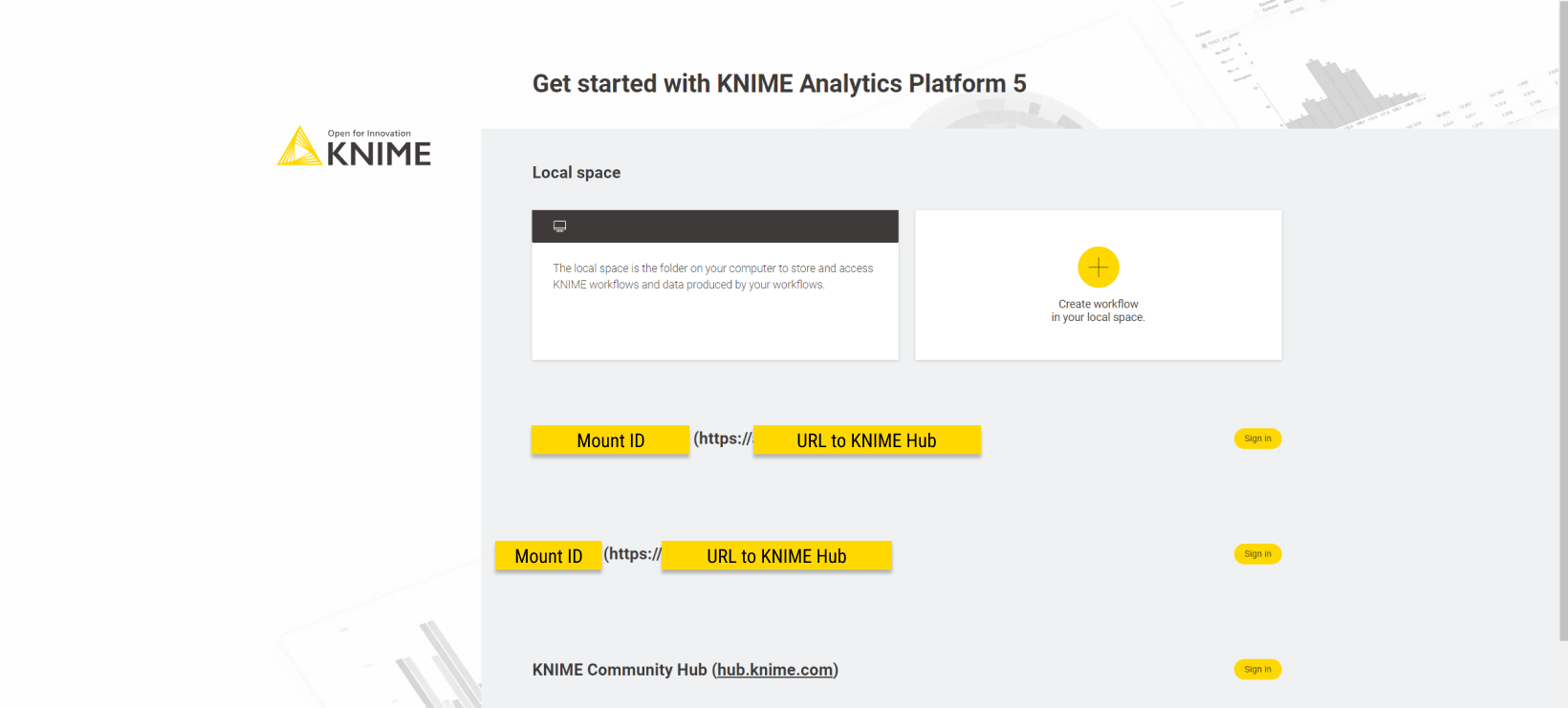1568x708 pixels.
Task: Open the hub.knime.com link
Action: tap(774, 670)
